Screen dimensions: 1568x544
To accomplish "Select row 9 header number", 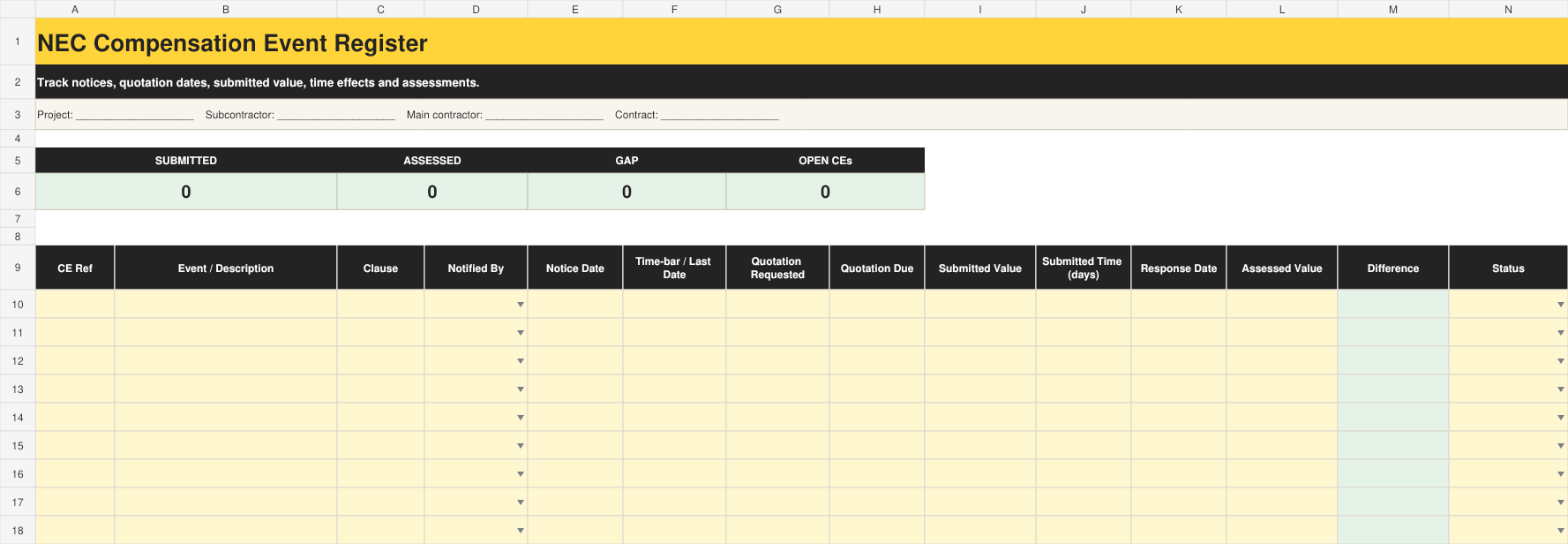I will 18,268.
